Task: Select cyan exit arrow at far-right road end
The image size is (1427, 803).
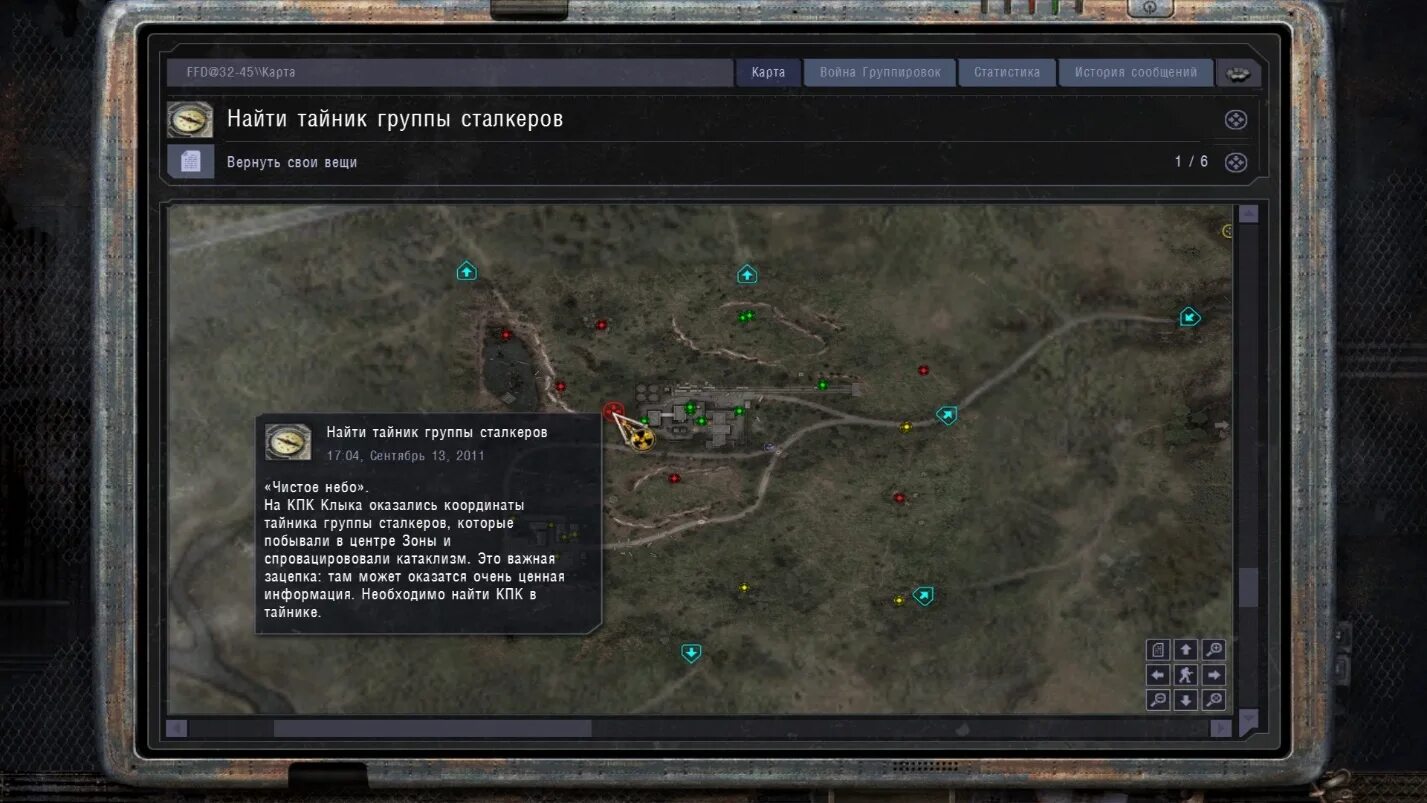Action: (x=1189, y=317)
